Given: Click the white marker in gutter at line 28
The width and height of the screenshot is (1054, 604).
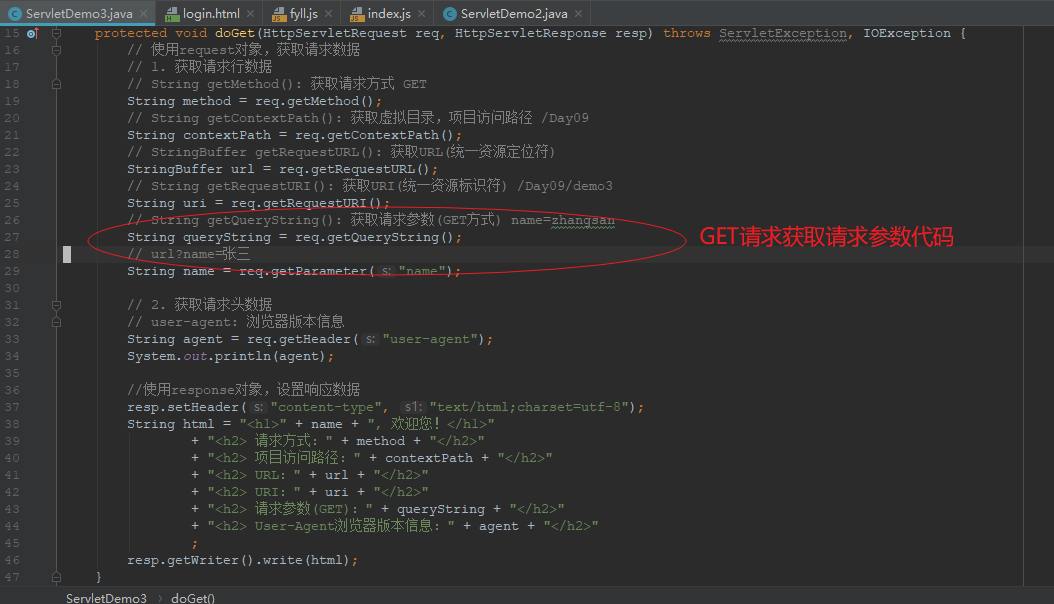Looking at the screenshot, I should (x=67, y=254).
